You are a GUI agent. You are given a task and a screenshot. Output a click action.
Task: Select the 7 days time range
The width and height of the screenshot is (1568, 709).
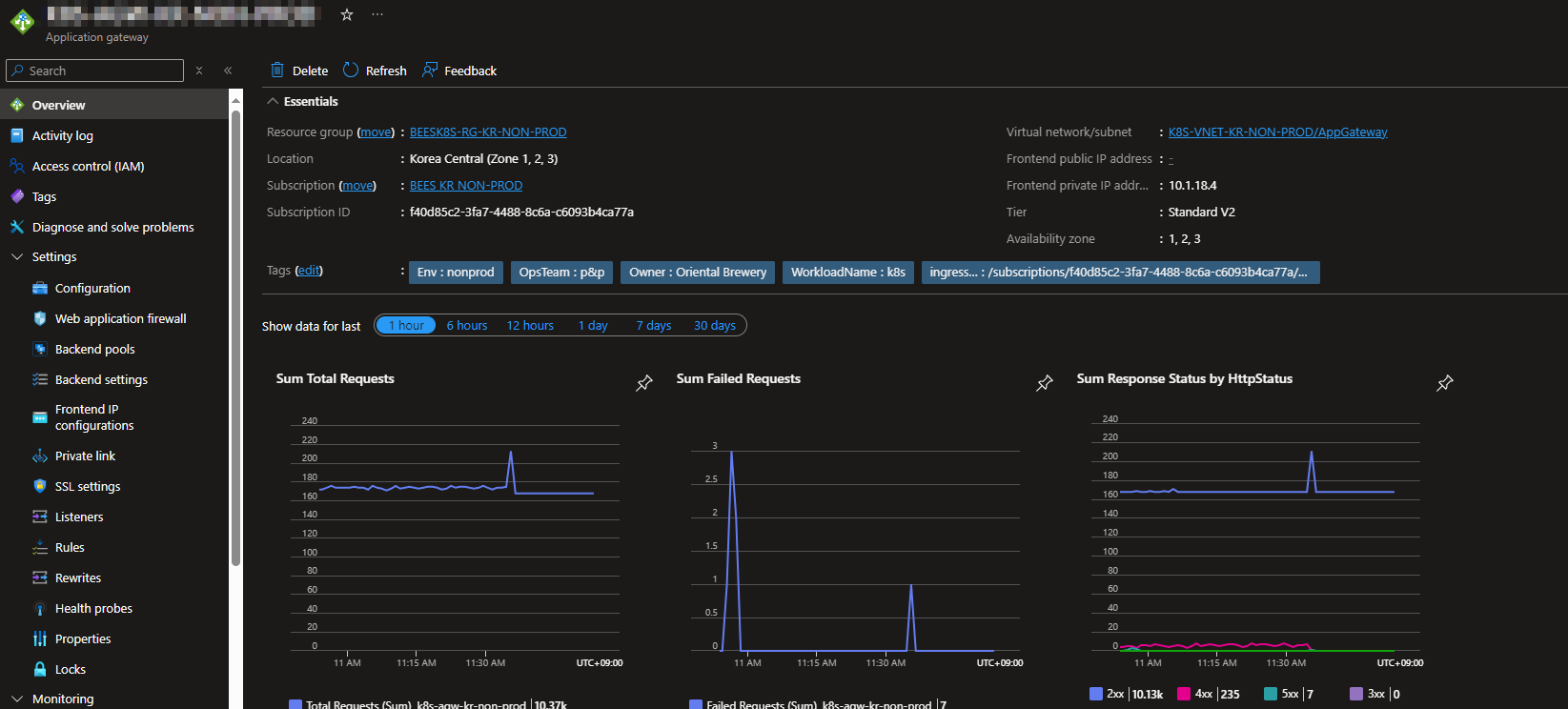[654, 325]
